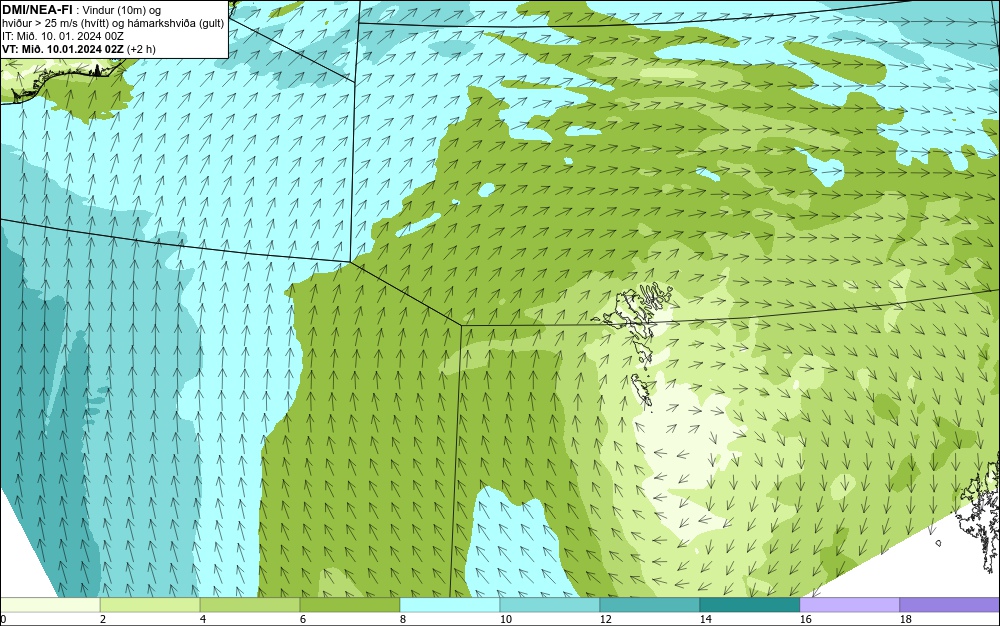Click the 'IT: Mið. 10. 01. 2024 00Z' line
1000x626 pixels.
tap(62, 36)
